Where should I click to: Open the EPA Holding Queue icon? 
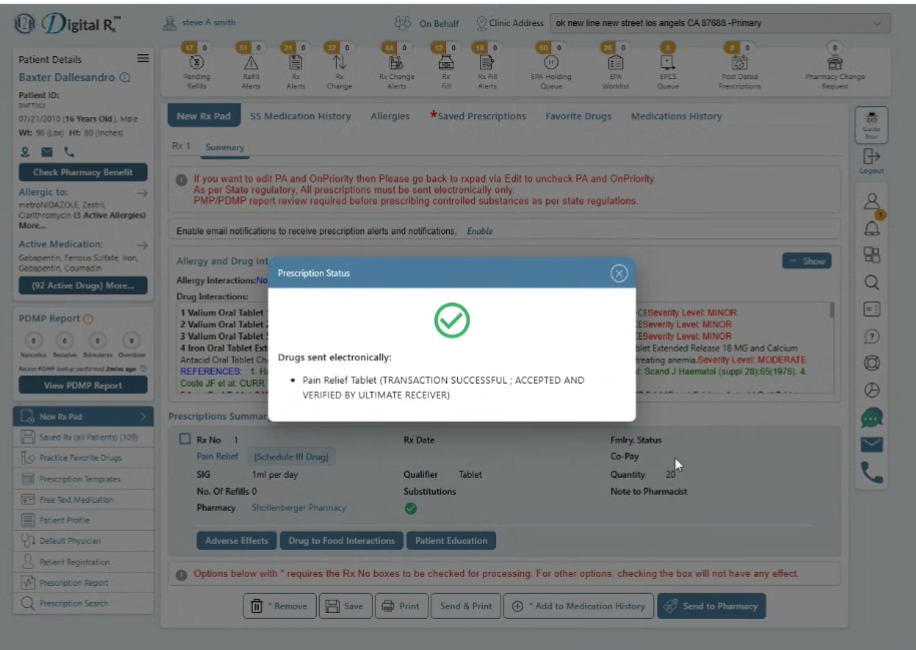coord(551,62)
